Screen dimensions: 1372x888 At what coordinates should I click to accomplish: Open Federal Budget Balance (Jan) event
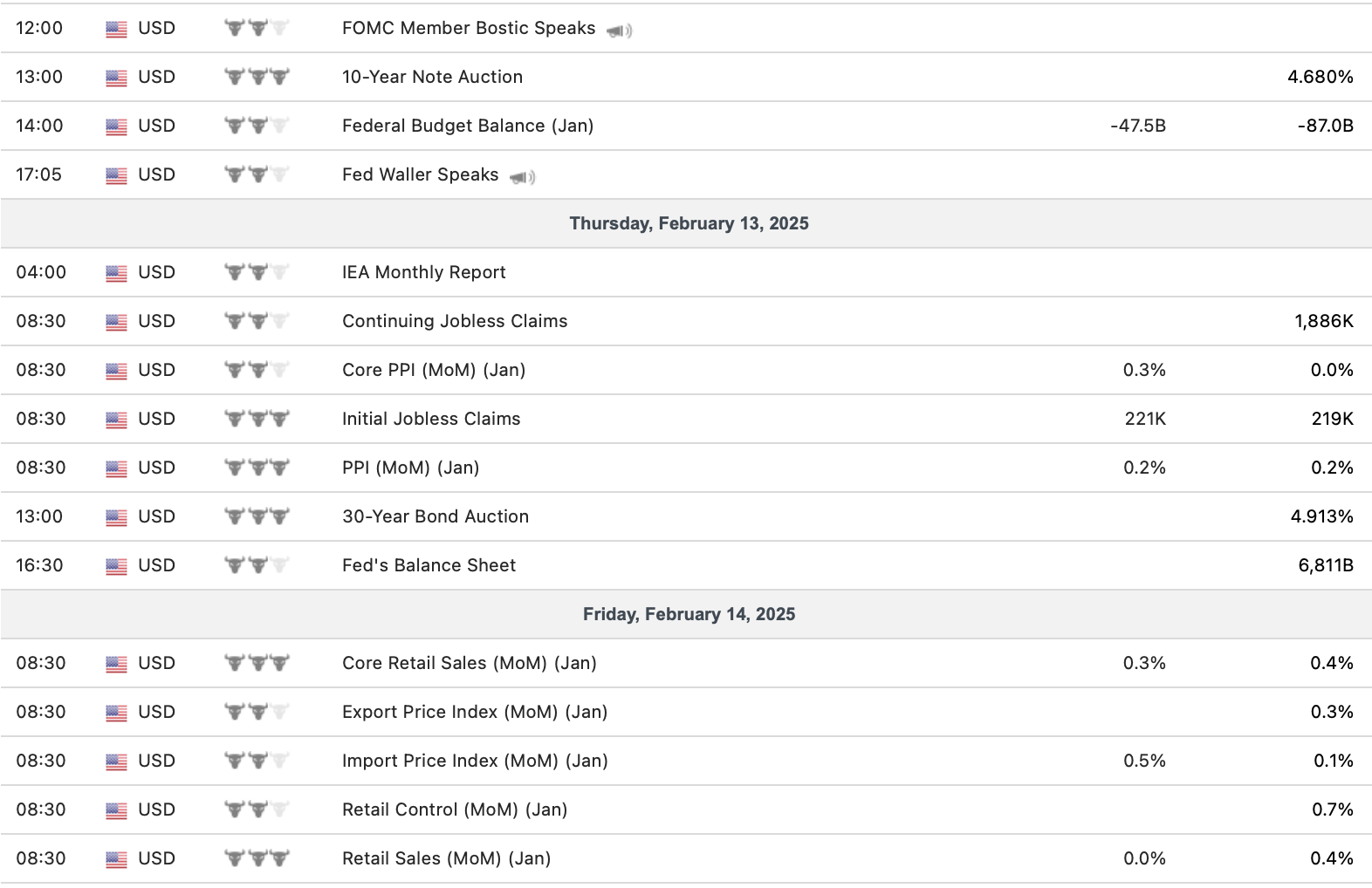coord(467,126)
